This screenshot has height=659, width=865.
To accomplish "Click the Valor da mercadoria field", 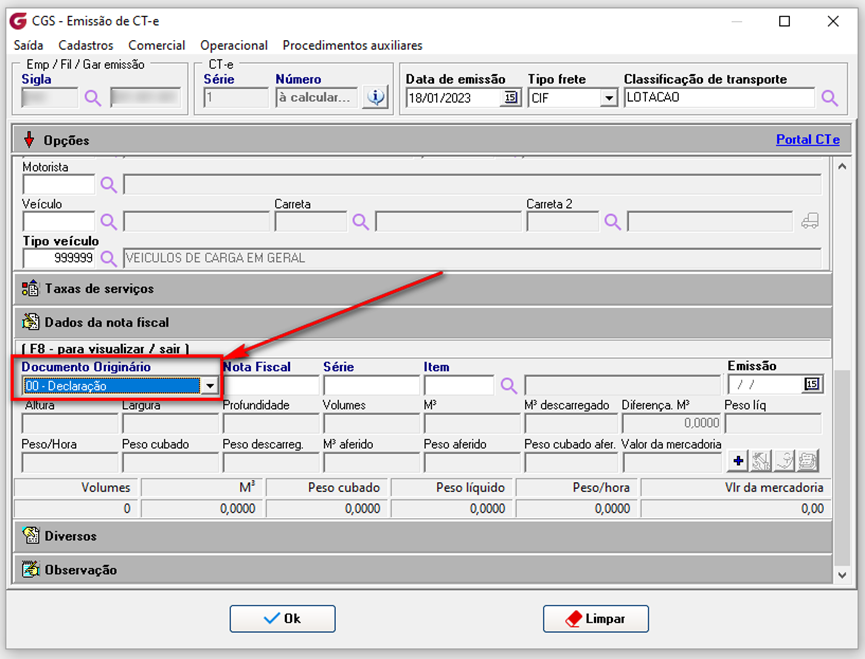I will (671, 463).
